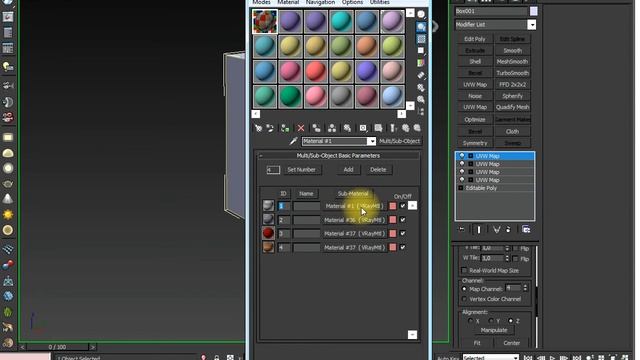Click Remove Modifier from stack icon
The image size is (640, 360).
tap(509, 229)
